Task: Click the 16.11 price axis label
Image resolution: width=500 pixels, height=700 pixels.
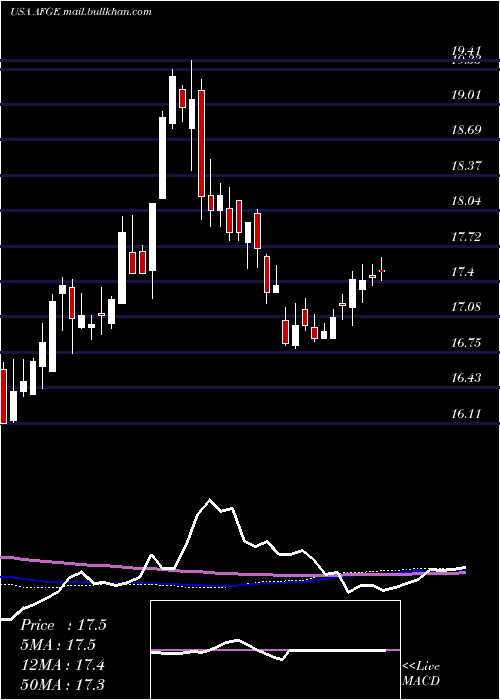Action: coord(467,413)
